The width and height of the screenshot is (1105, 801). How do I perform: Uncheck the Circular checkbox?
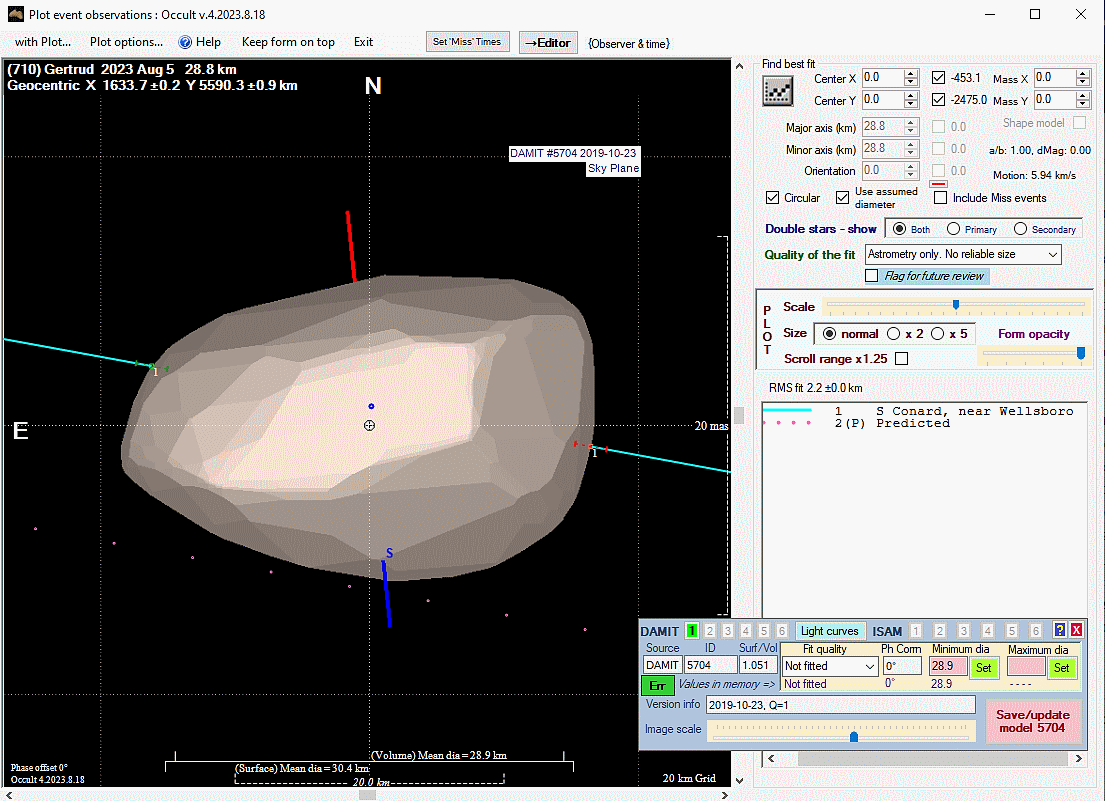click(x=772, y=198)
